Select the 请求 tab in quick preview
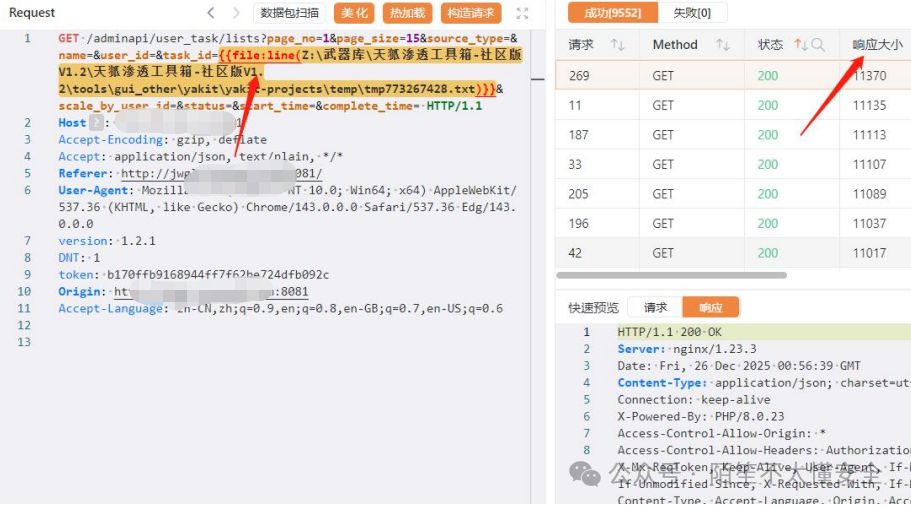The image size is (911, 509). pyautogui.click(x=655, y=307)
